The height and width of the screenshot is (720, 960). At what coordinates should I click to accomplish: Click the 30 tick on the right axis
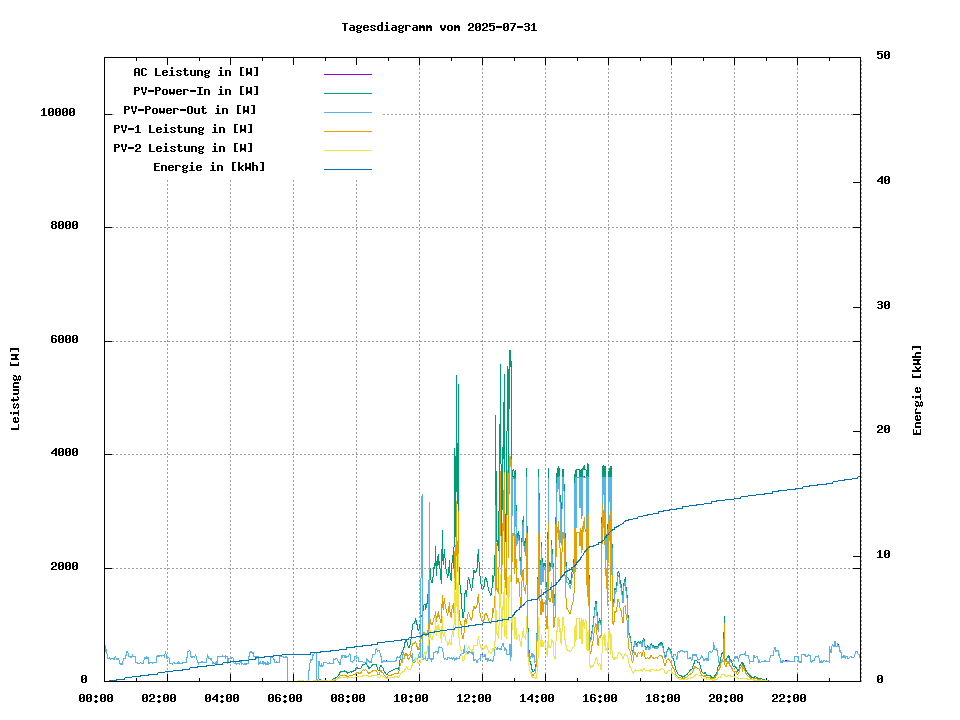click(883, 306)
